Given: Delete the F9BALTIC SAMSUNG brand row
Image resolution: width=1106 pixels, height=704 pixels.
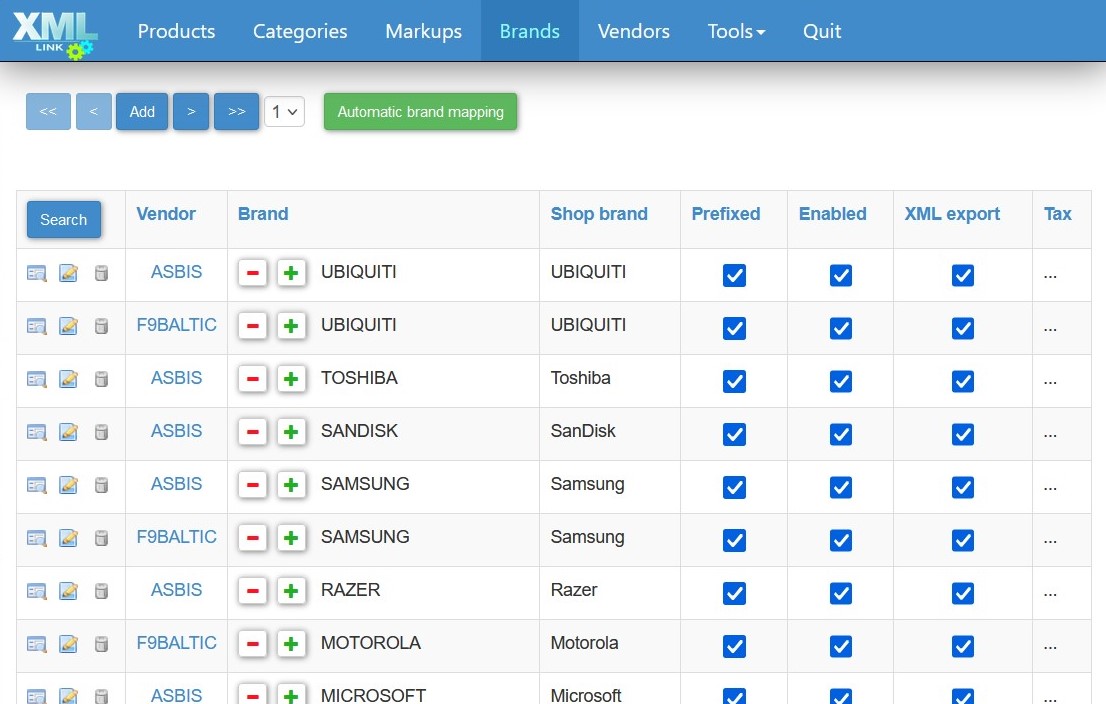Looking at the screenshot, I should (x=102, y=538).
